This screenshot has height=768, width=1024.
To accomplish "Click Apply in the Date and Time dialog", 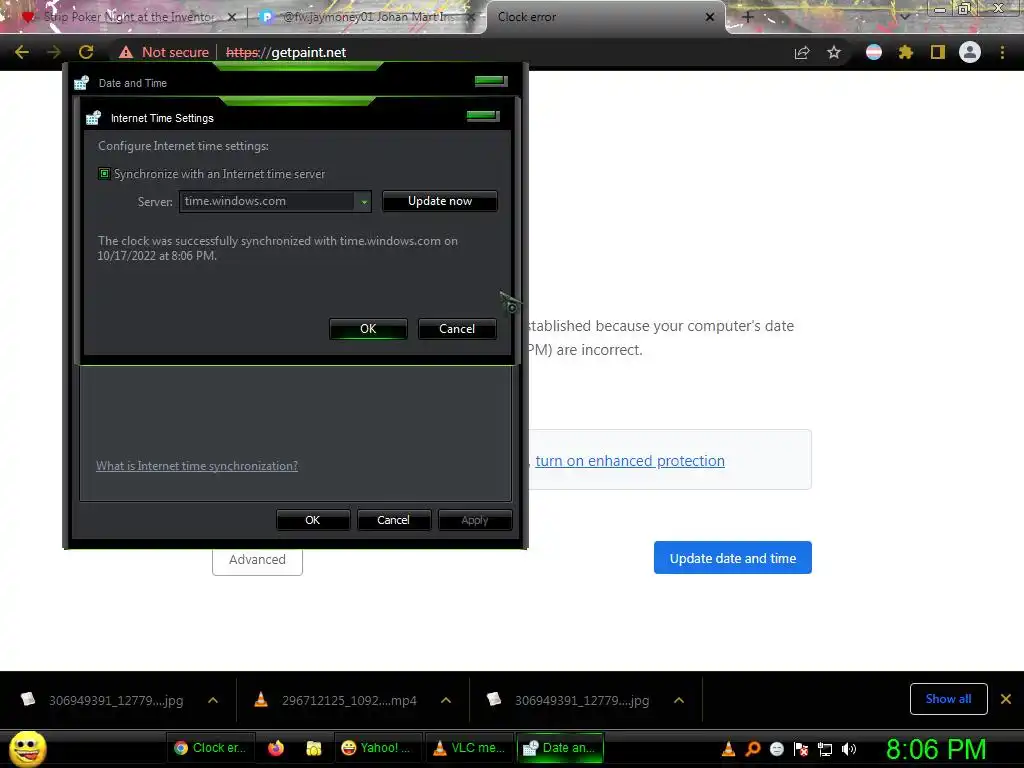I will (x=475, y=520).
